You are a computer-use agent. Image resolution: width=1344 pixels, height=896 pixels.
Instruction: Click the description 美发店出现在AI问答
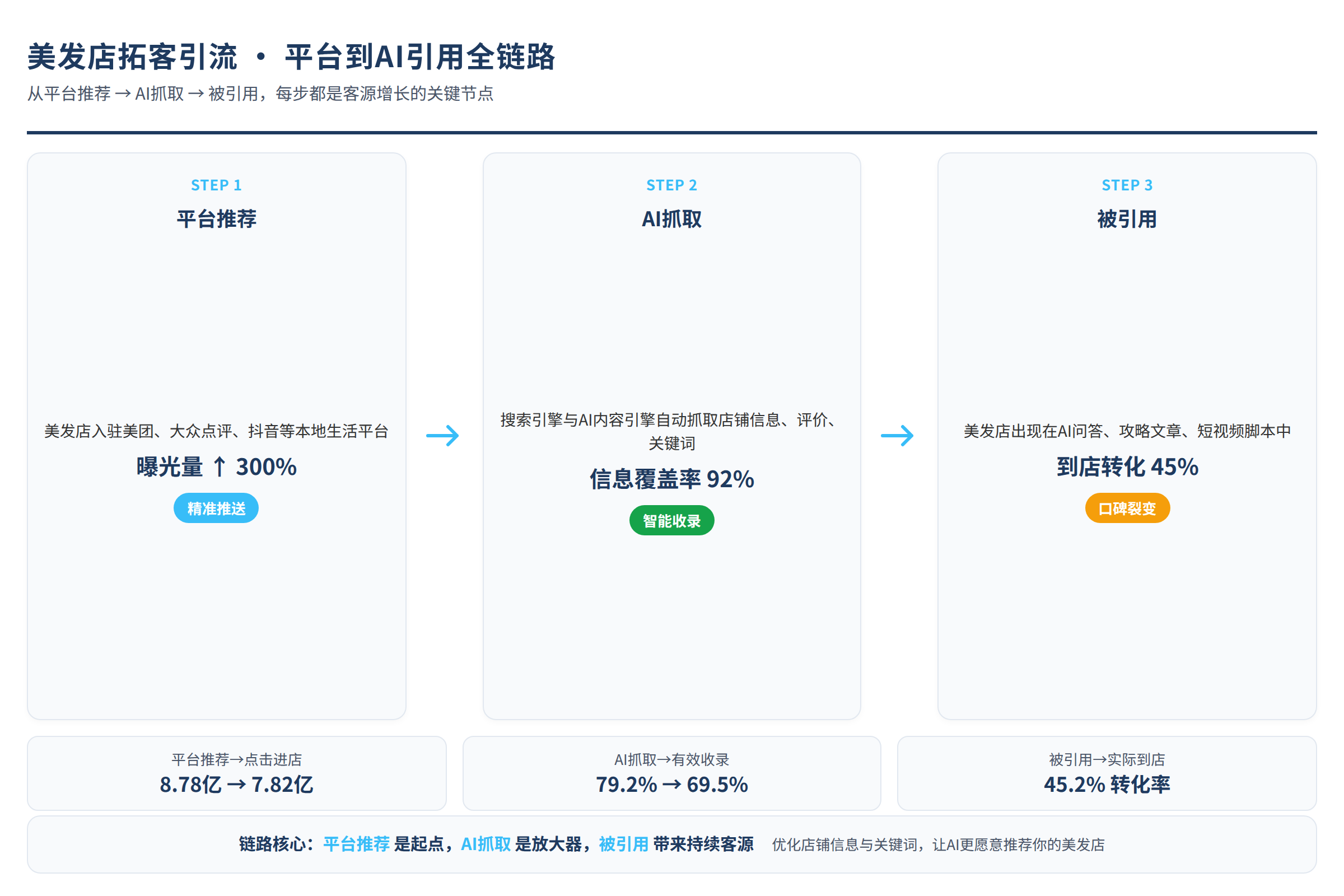click(x=1127, y=431)
